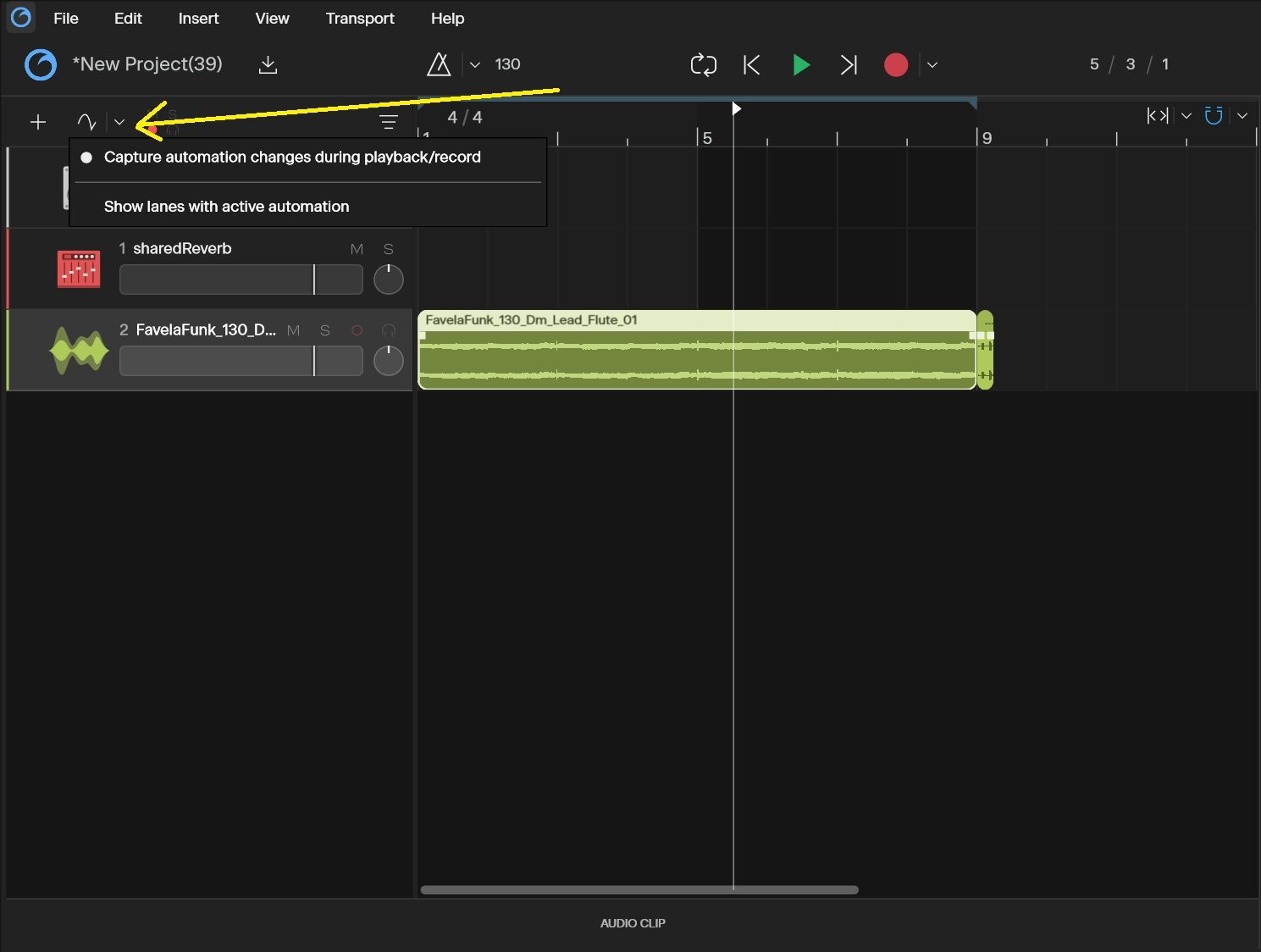The width and height of the screenshot is (1261, 952).
Task: Start playback with the green play button
Action: 800,65
